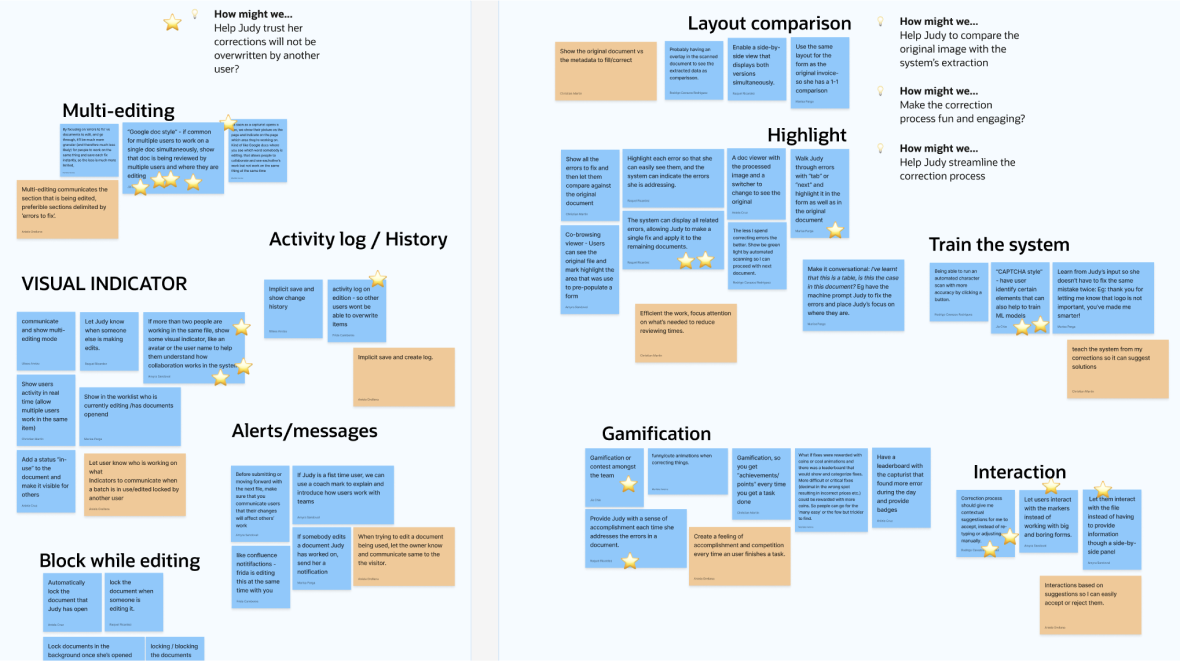Image resolution: width=1180 pixels, height=661 pixels.
Task: Select the 'Activity log / History' heading
Action: 358,239
